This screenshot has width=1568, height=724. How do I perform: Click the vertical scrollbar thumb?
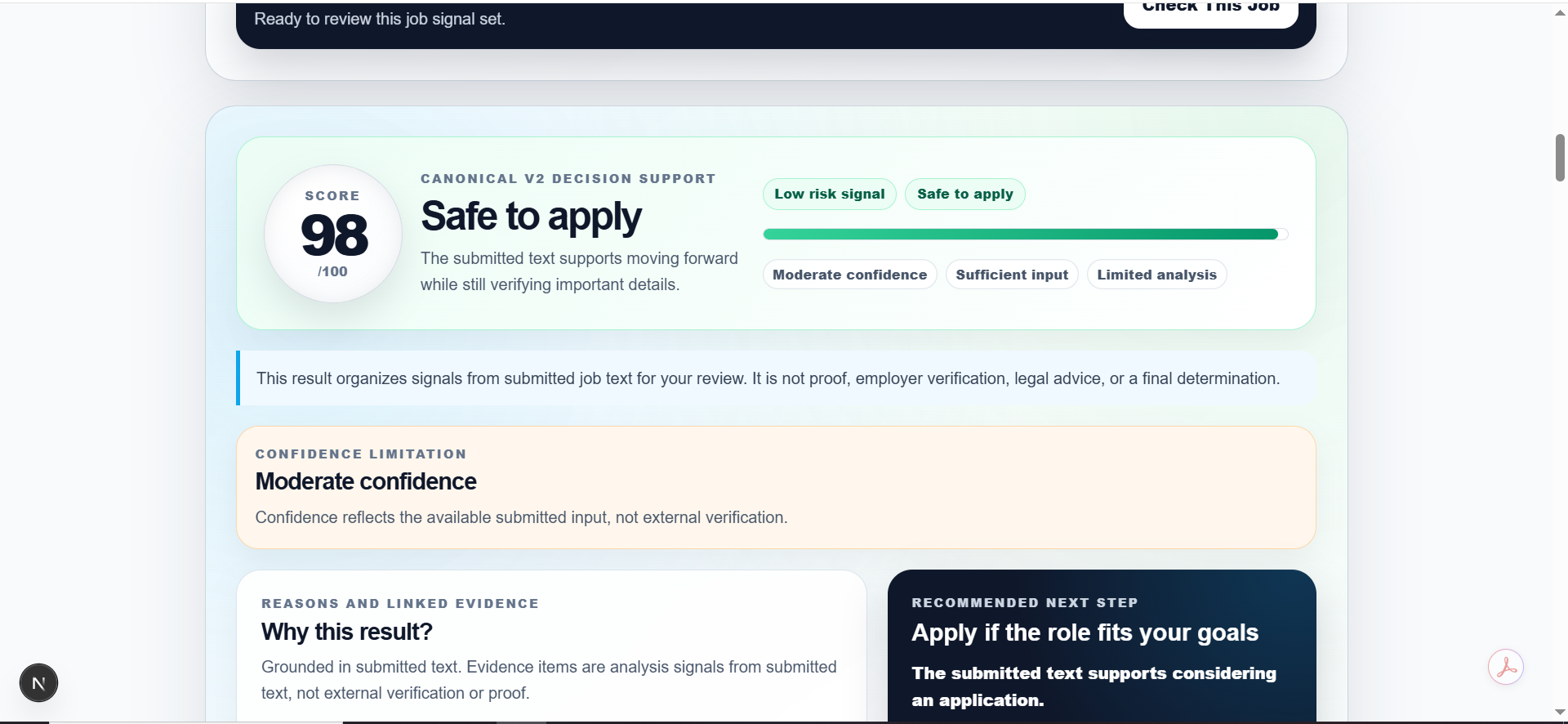pyautogui.click(x=1560, y=158)
